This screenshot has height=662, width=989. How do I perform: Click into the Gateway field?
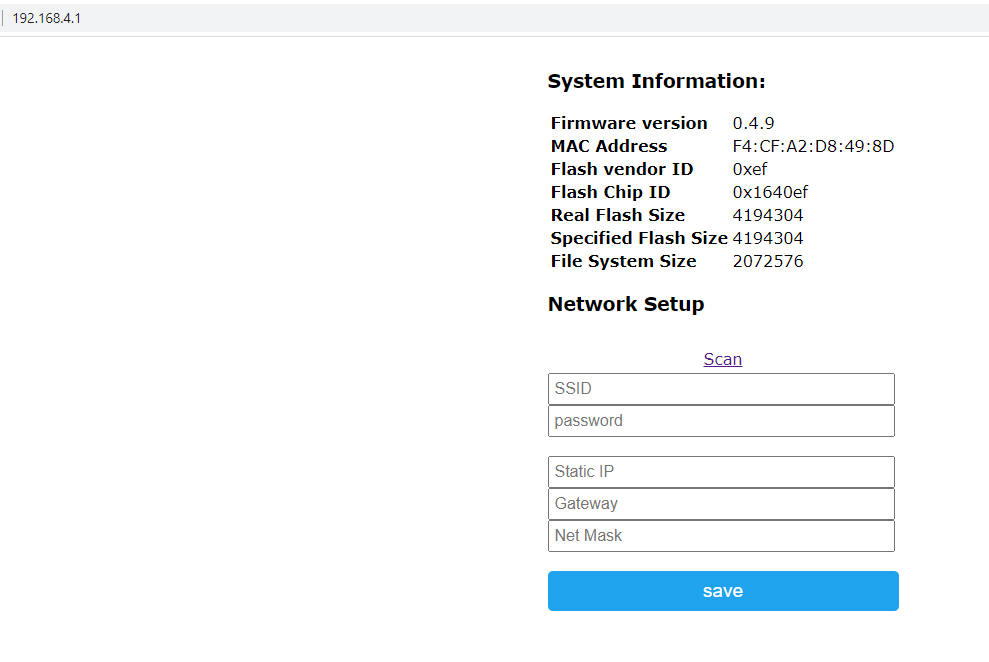click(721, 504)
